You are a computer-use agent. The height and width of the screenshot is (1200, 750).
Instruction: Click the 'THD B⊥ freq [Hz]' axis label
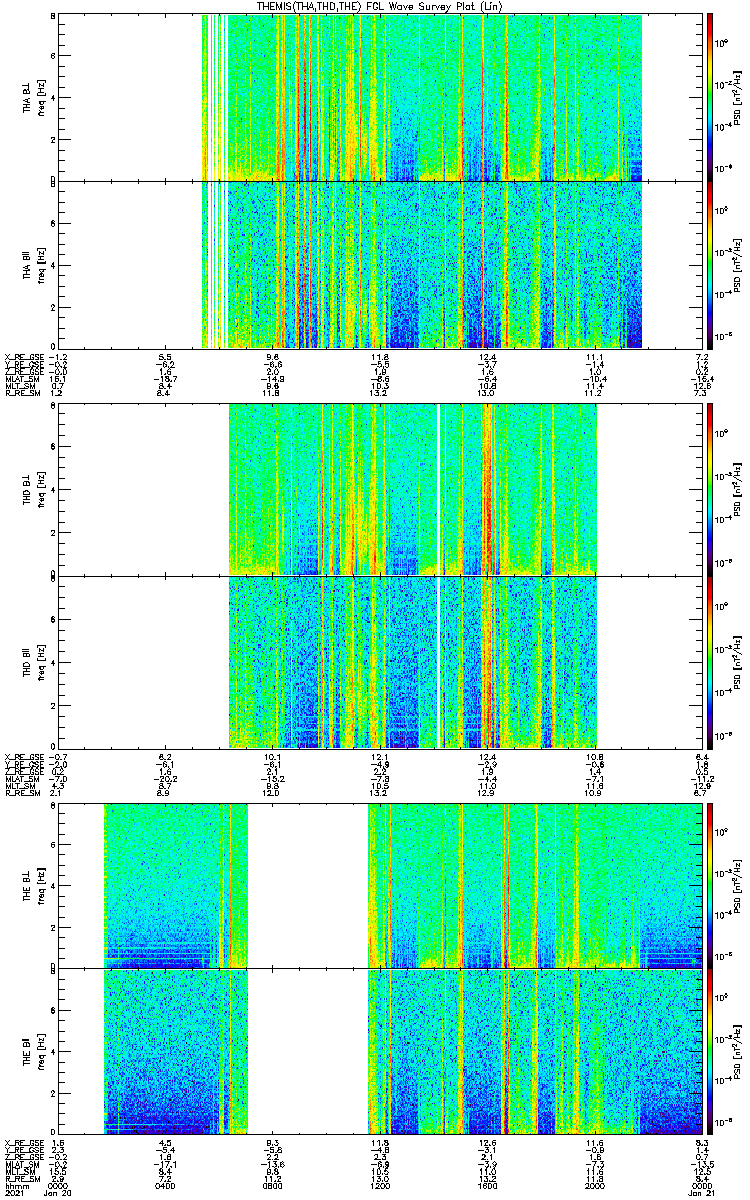[x=33, y=489]
